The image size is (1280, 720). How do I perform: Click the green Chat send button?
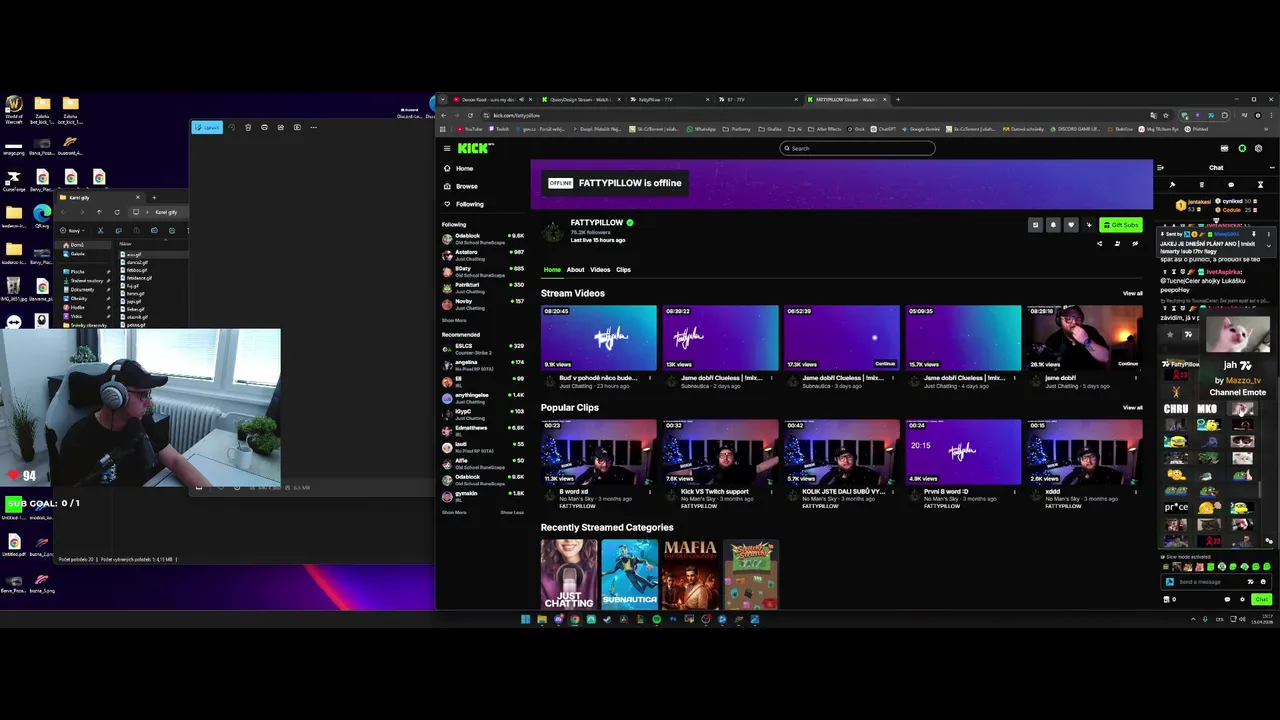pos(1261,599)
